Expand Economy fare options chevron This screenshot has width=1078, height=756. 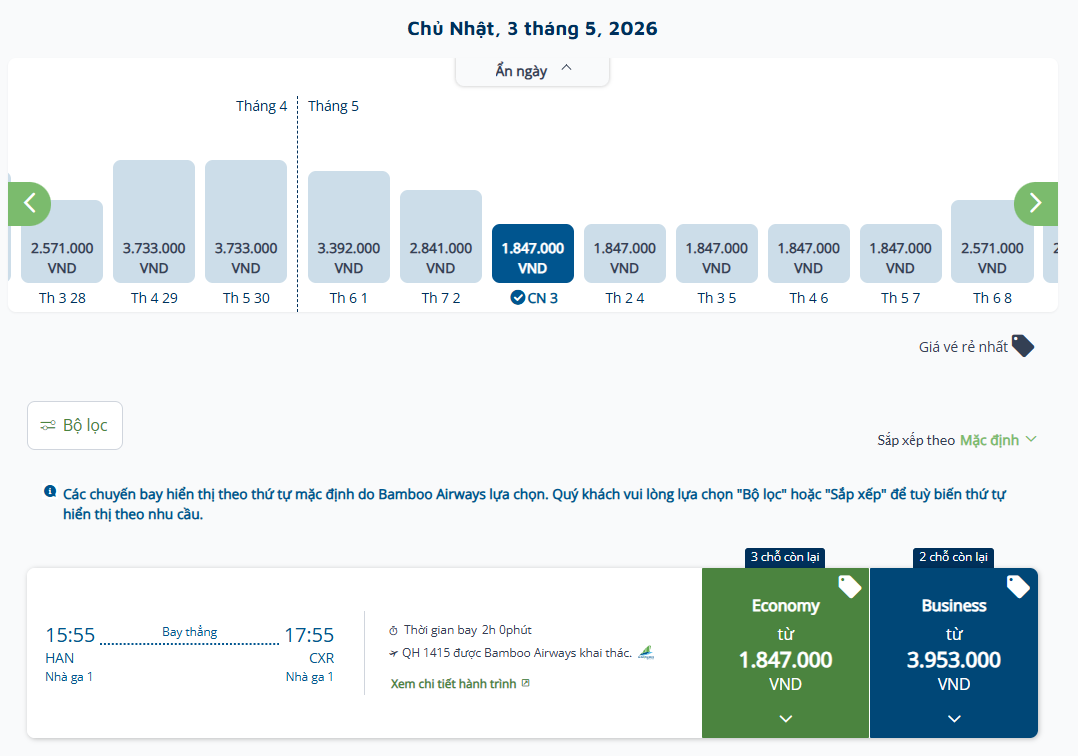click(786, 718)
